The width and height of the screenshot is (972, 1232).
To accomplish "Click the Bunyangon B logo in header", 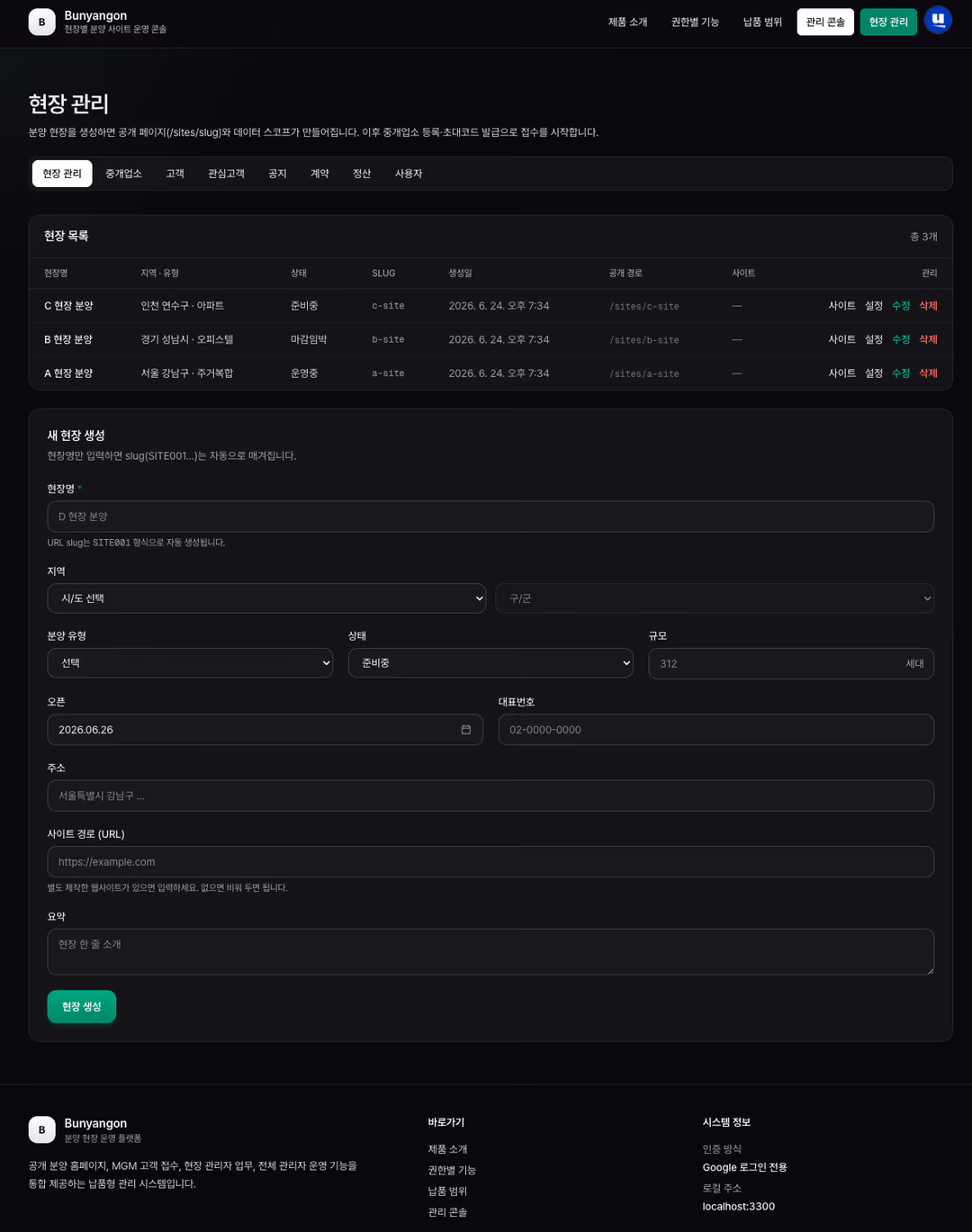I will pos(41,22).
